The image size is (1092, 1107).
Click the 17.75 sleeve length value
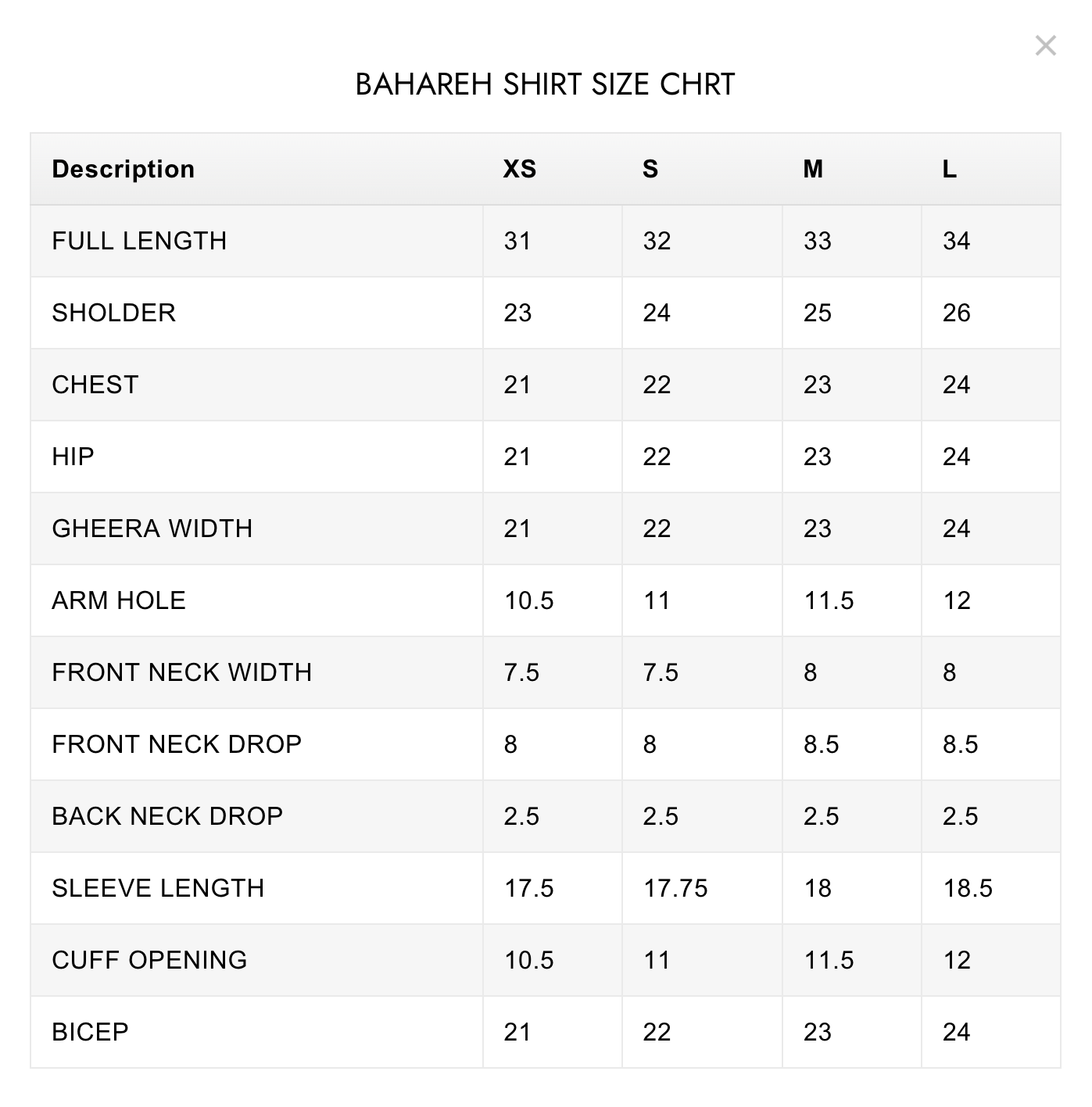(x=675, y=888)
